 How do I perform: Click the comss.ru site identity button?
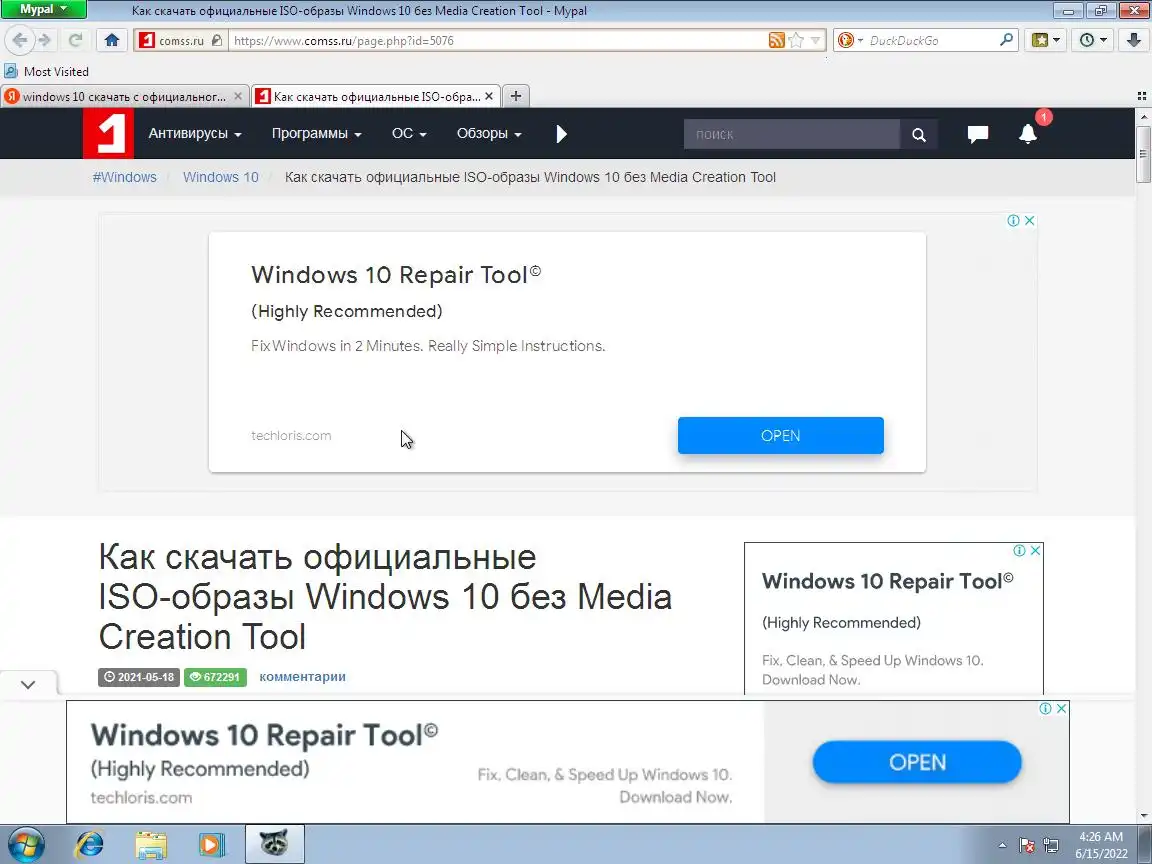click(181, 40)
